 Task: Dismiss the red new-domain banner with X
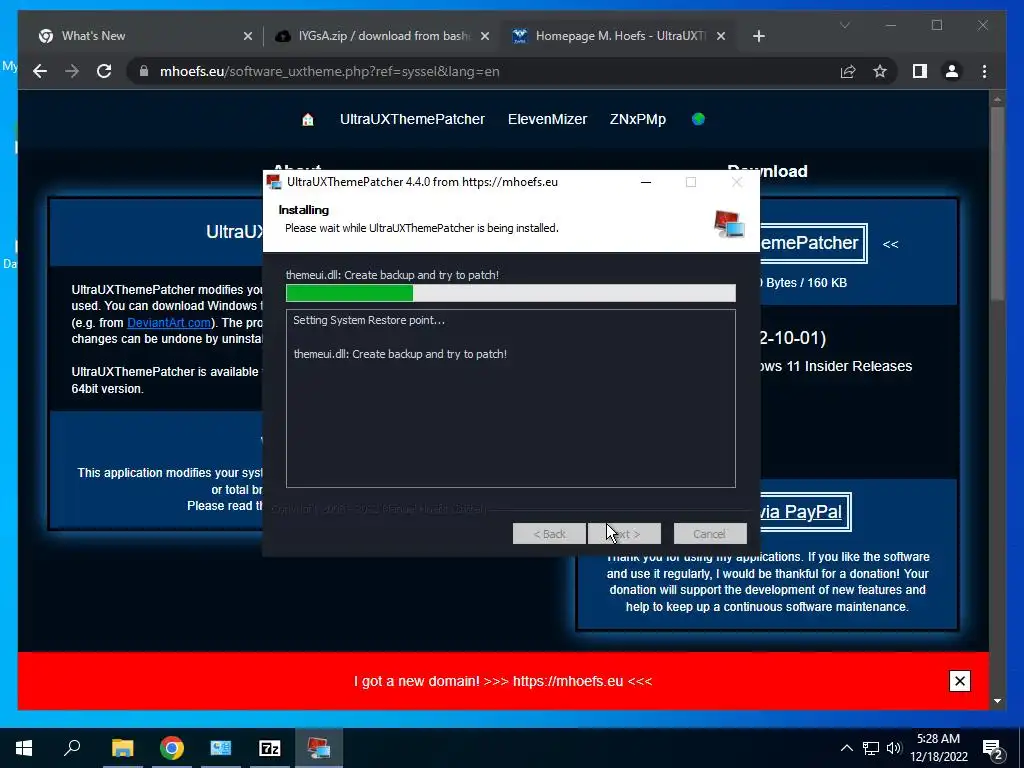[x=959, y=681]
